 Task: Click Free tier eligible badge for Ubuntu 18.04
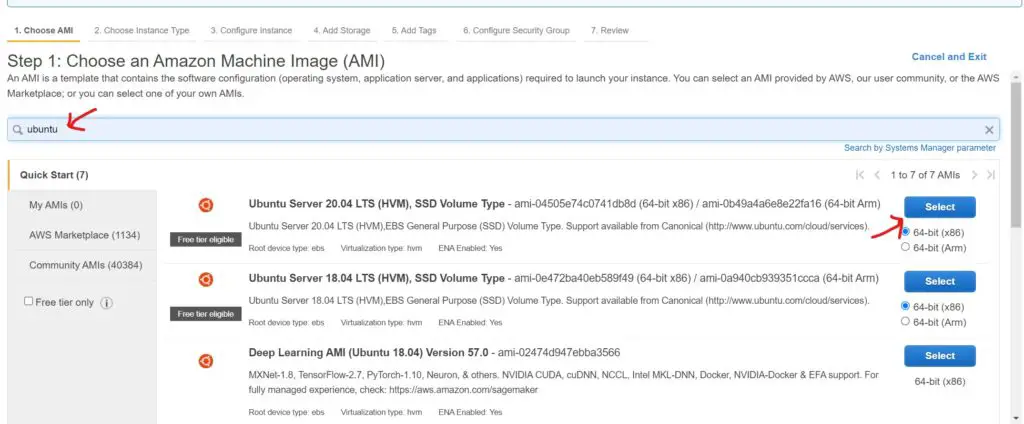coord(206,314)
